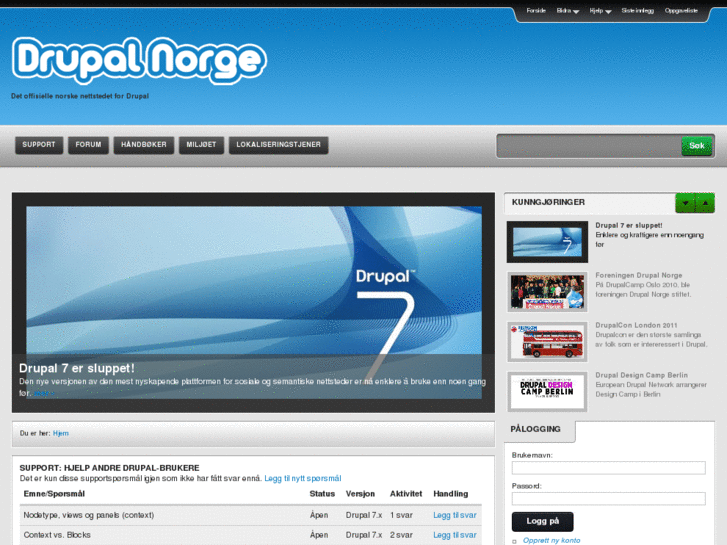
Task: Click the Opprett ny konto link
Action: coord(551,540)
